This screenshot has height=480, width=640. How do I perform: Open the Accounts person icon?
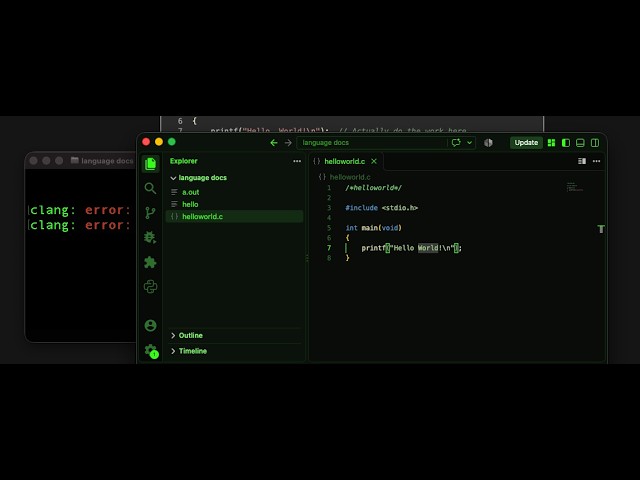click(150, 325)
